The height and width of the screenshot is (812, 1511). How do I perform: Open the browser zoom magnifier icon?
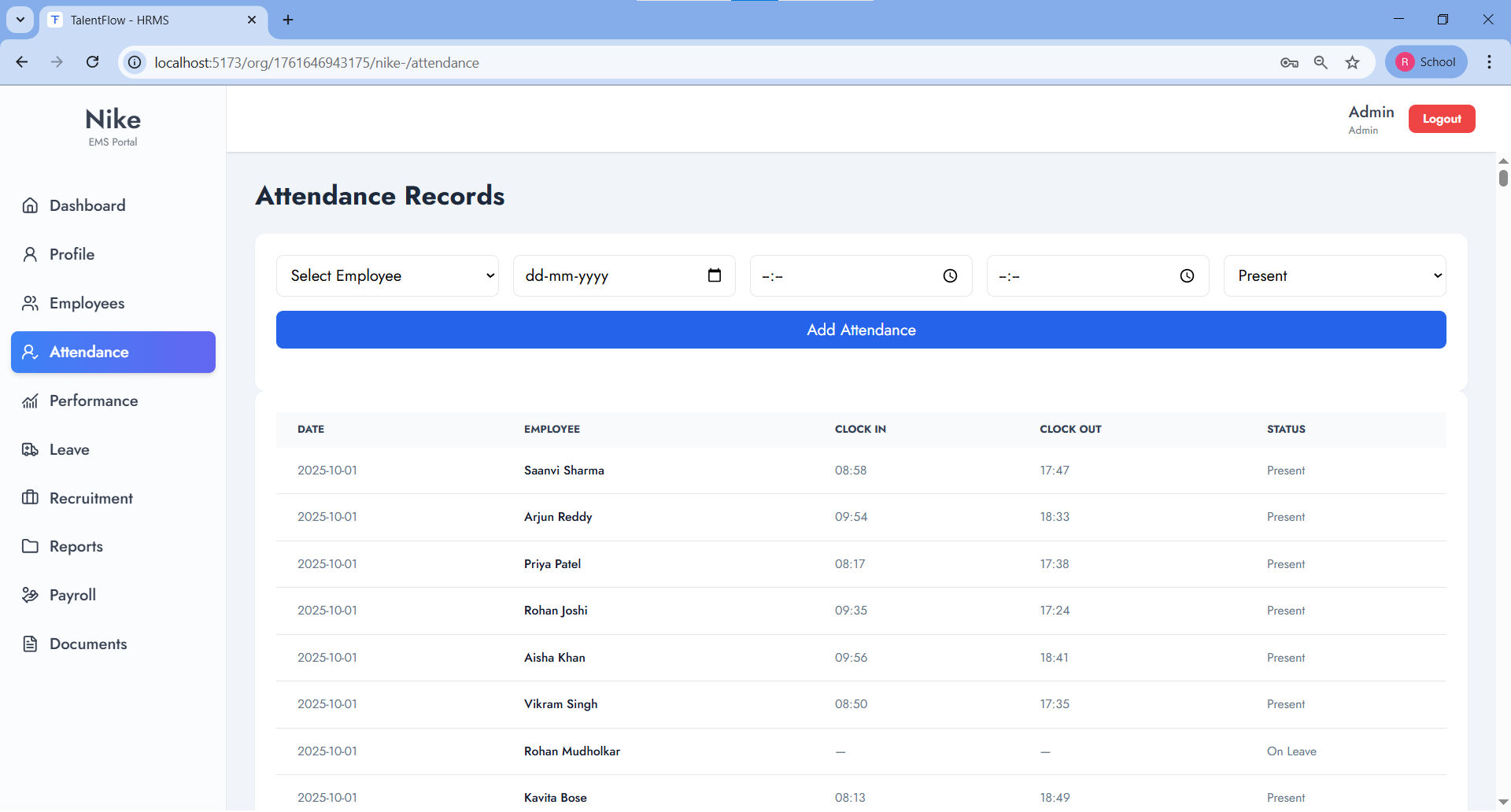[x=1321, y=62]
